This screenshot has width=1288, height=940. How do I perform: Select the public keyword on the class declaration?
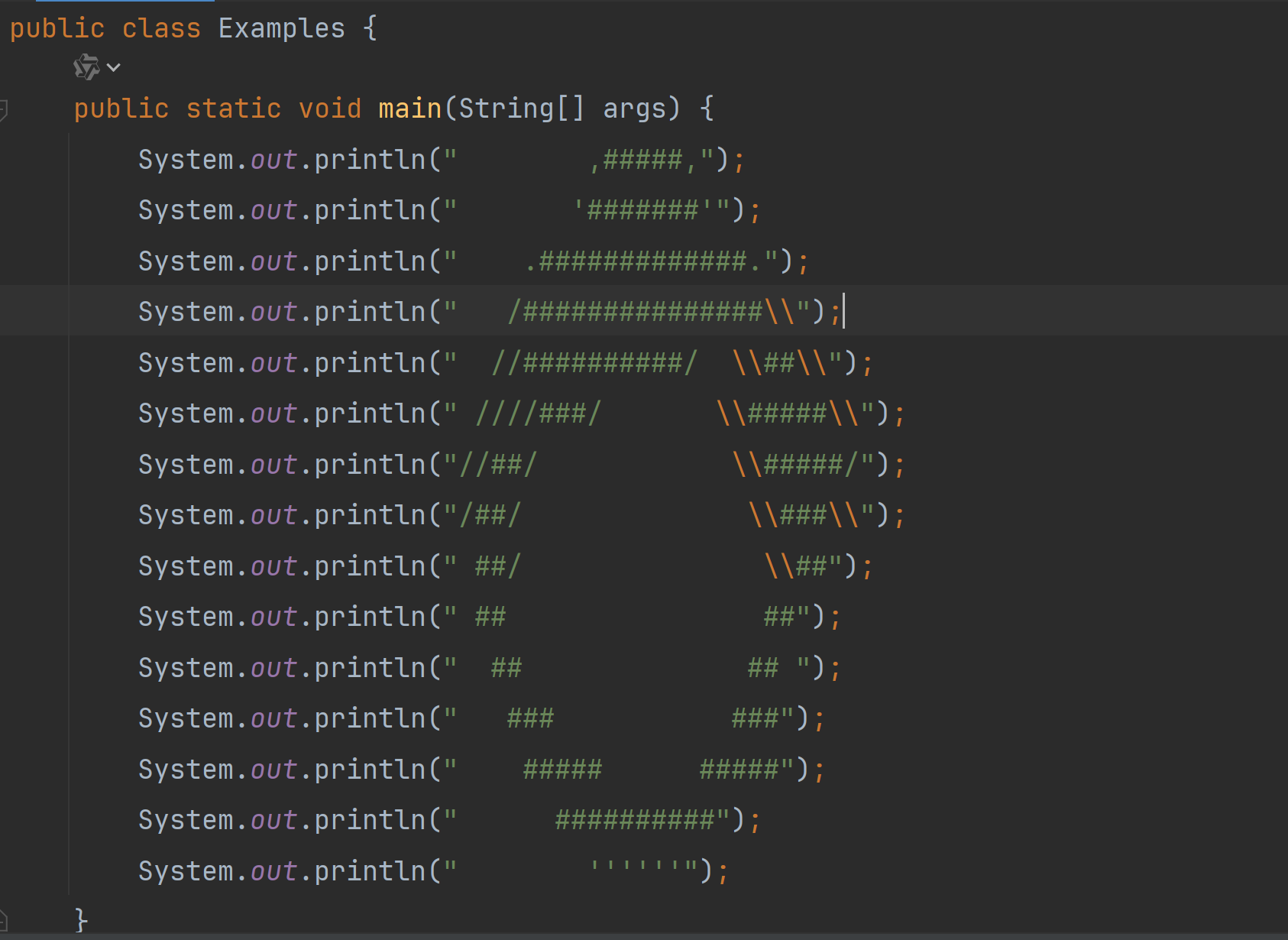point(57,28)
